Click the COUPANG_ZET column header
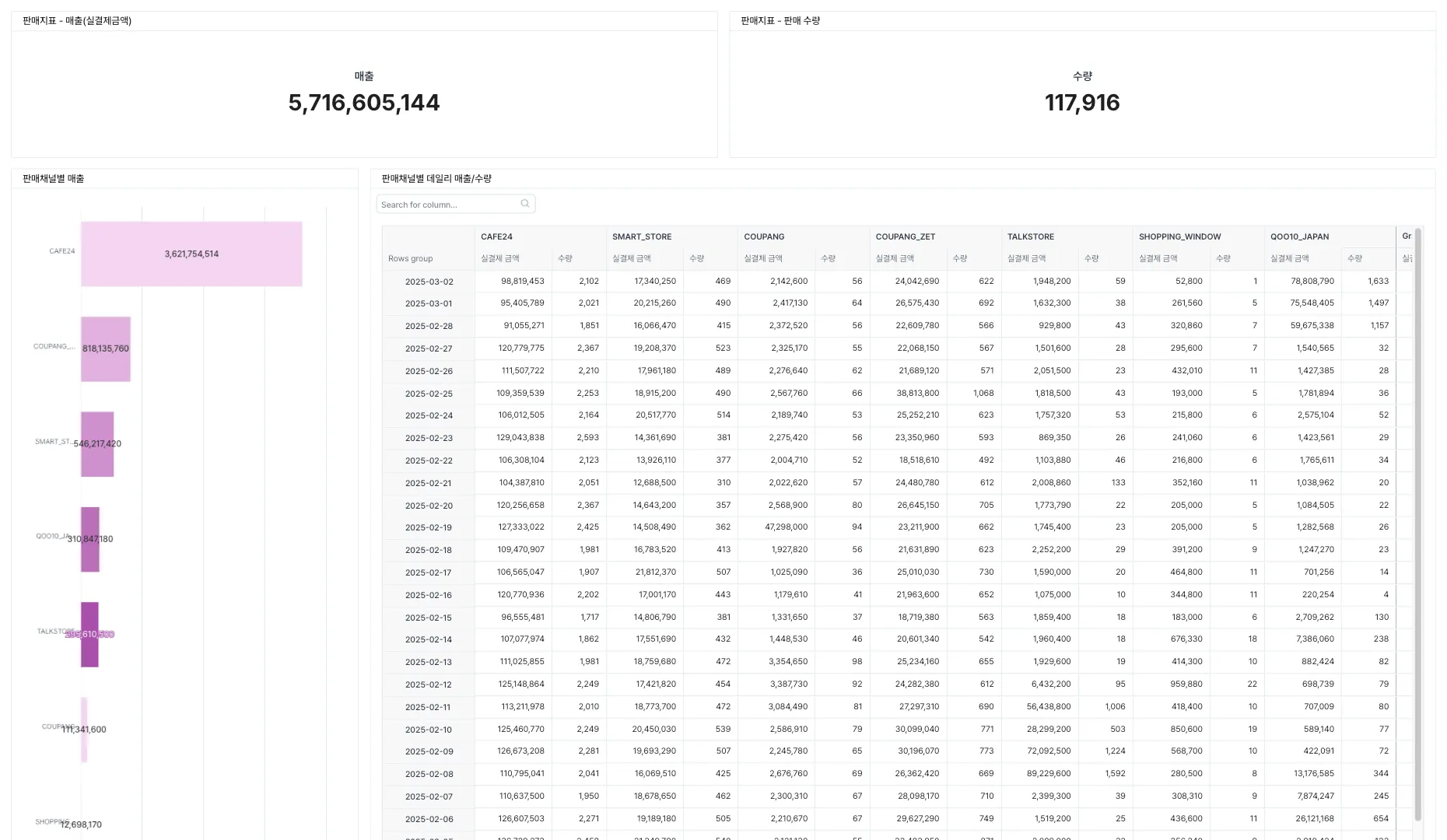Viewport: 1447px width, 840px height. coord(905,236)
